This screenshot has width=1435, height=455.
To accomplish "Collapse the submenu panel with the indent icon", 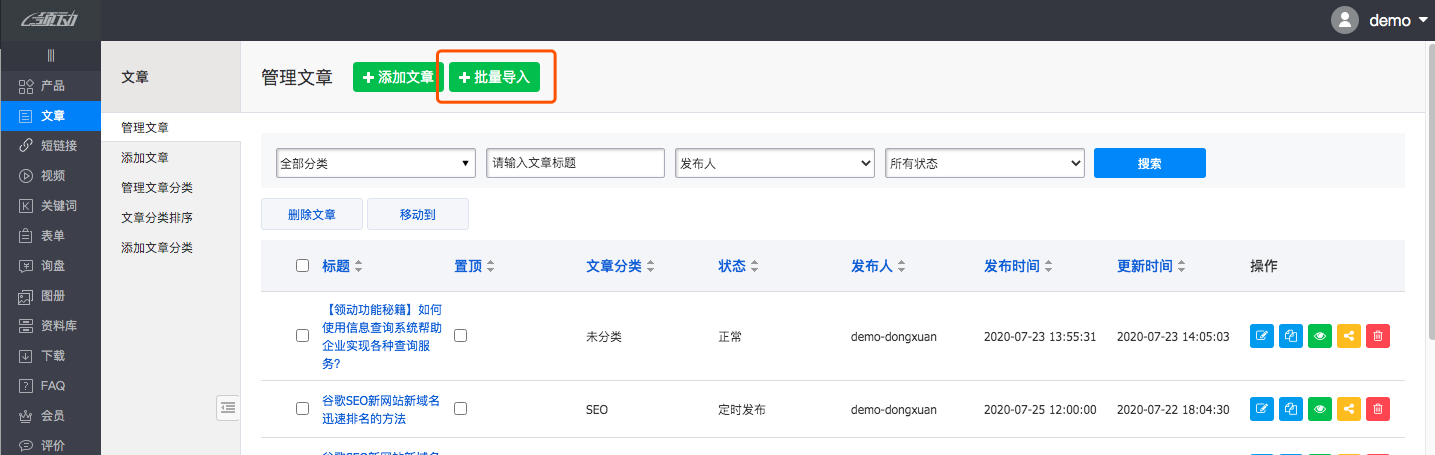I will [228, 407].
